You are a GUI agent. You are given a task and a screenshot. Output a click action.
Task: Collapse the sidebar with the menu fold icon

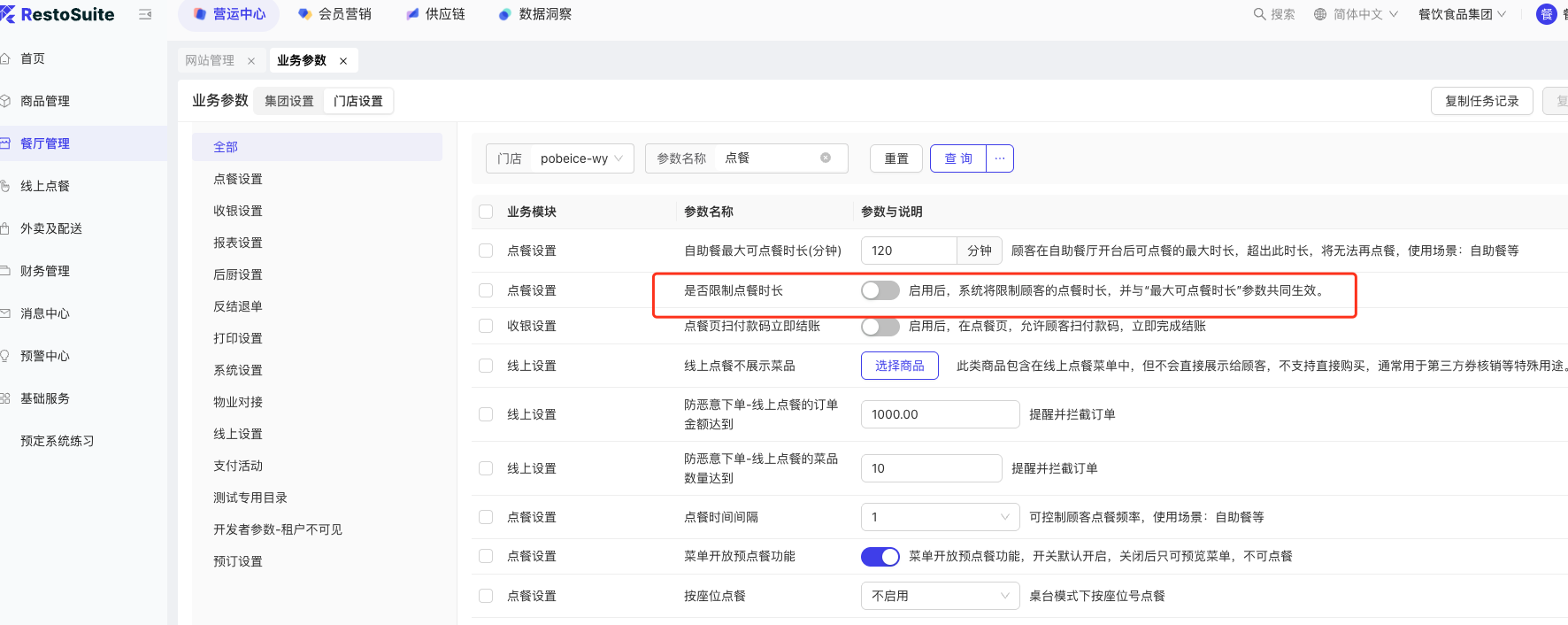click(145, 14)
